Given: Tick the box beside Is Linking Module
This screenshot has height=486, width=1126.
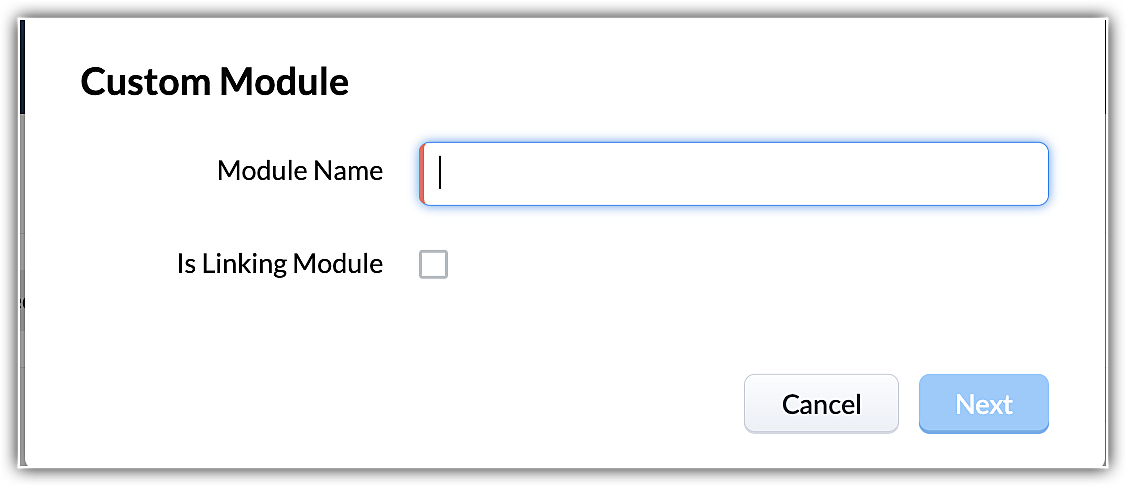Looking at the screenshot, I should tap(433, 265).
